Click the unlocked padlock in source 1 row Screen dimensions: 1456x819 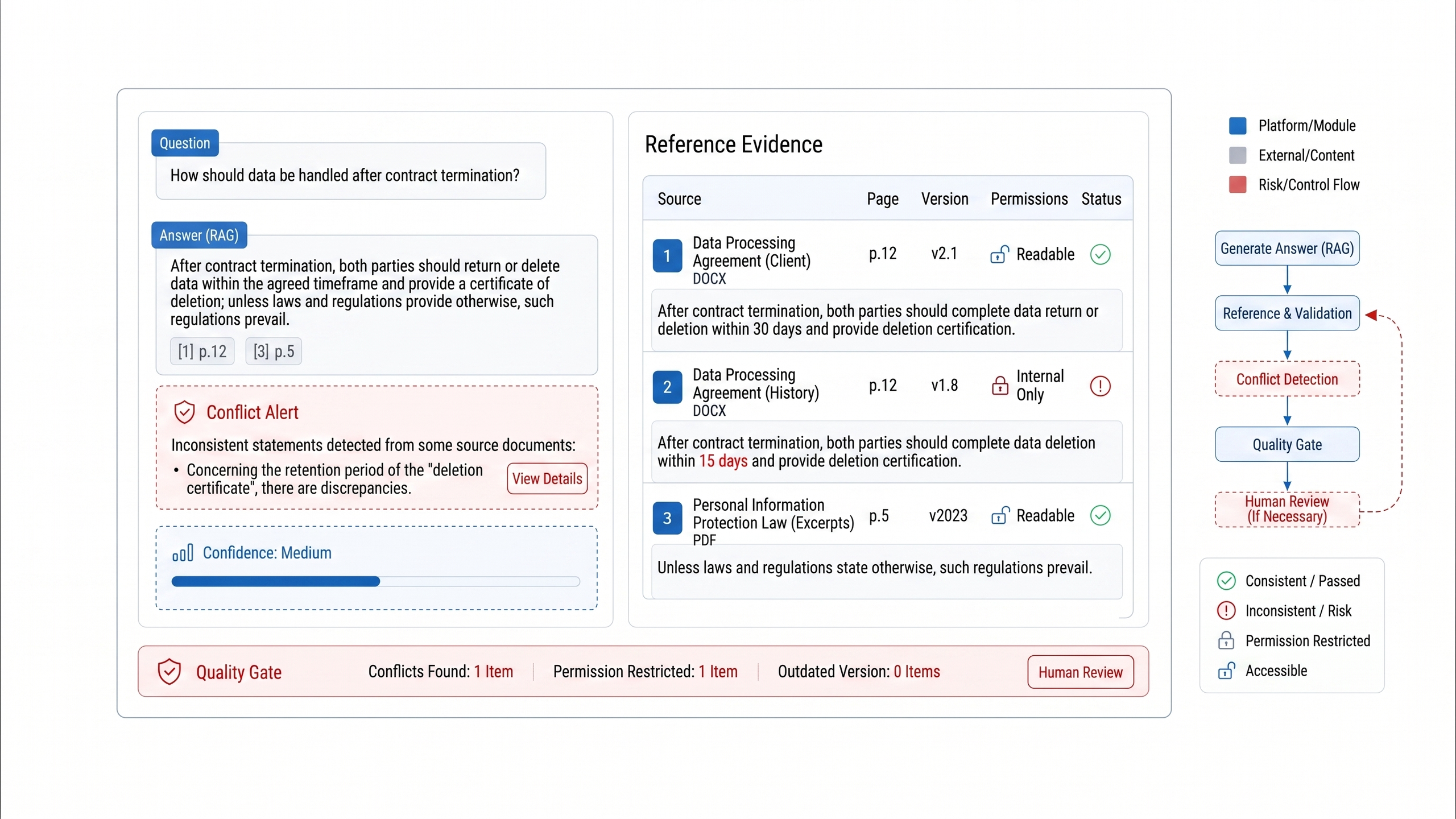pos(999,254)
